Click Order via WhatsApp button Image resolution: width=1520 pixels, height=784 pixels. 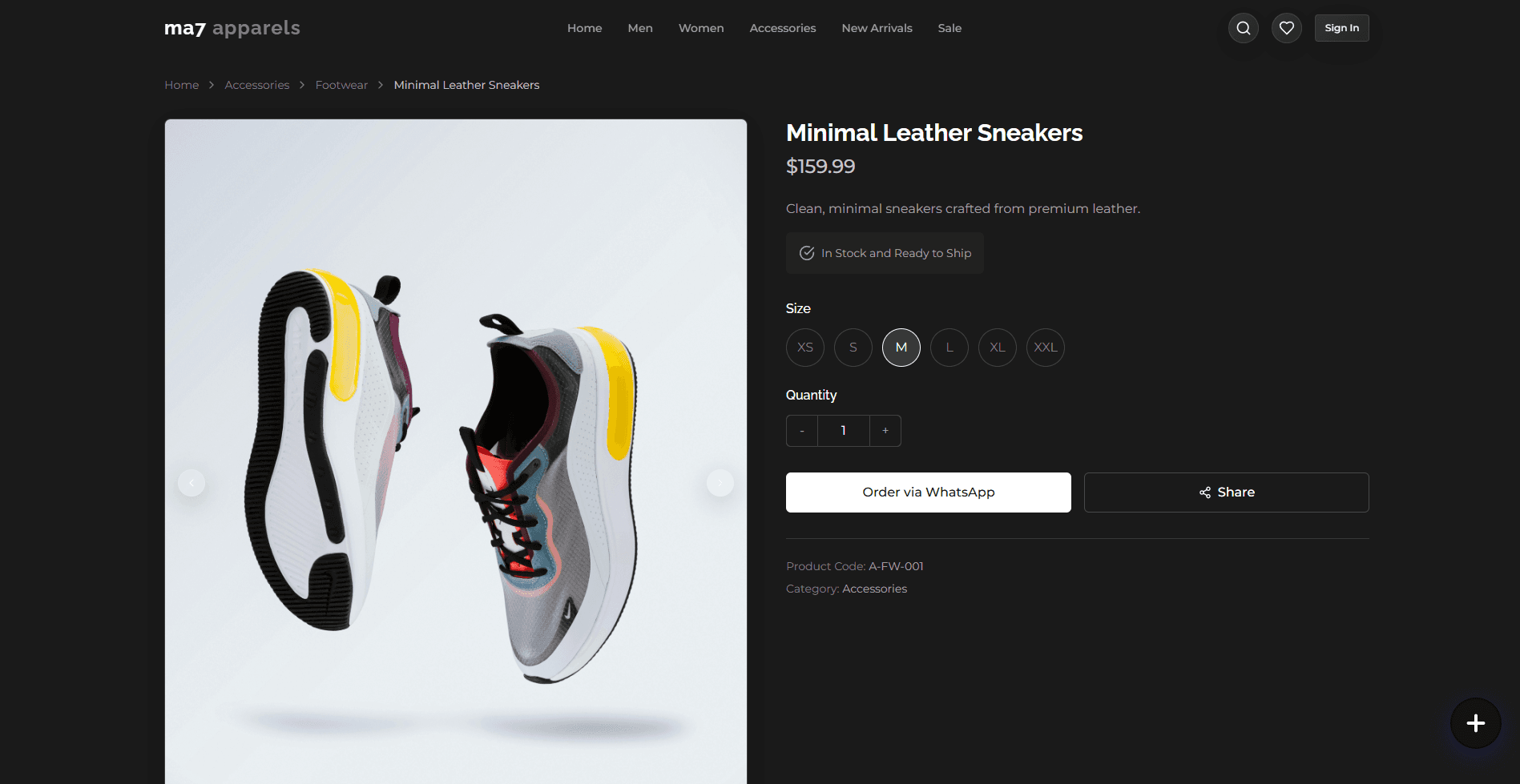929,493
